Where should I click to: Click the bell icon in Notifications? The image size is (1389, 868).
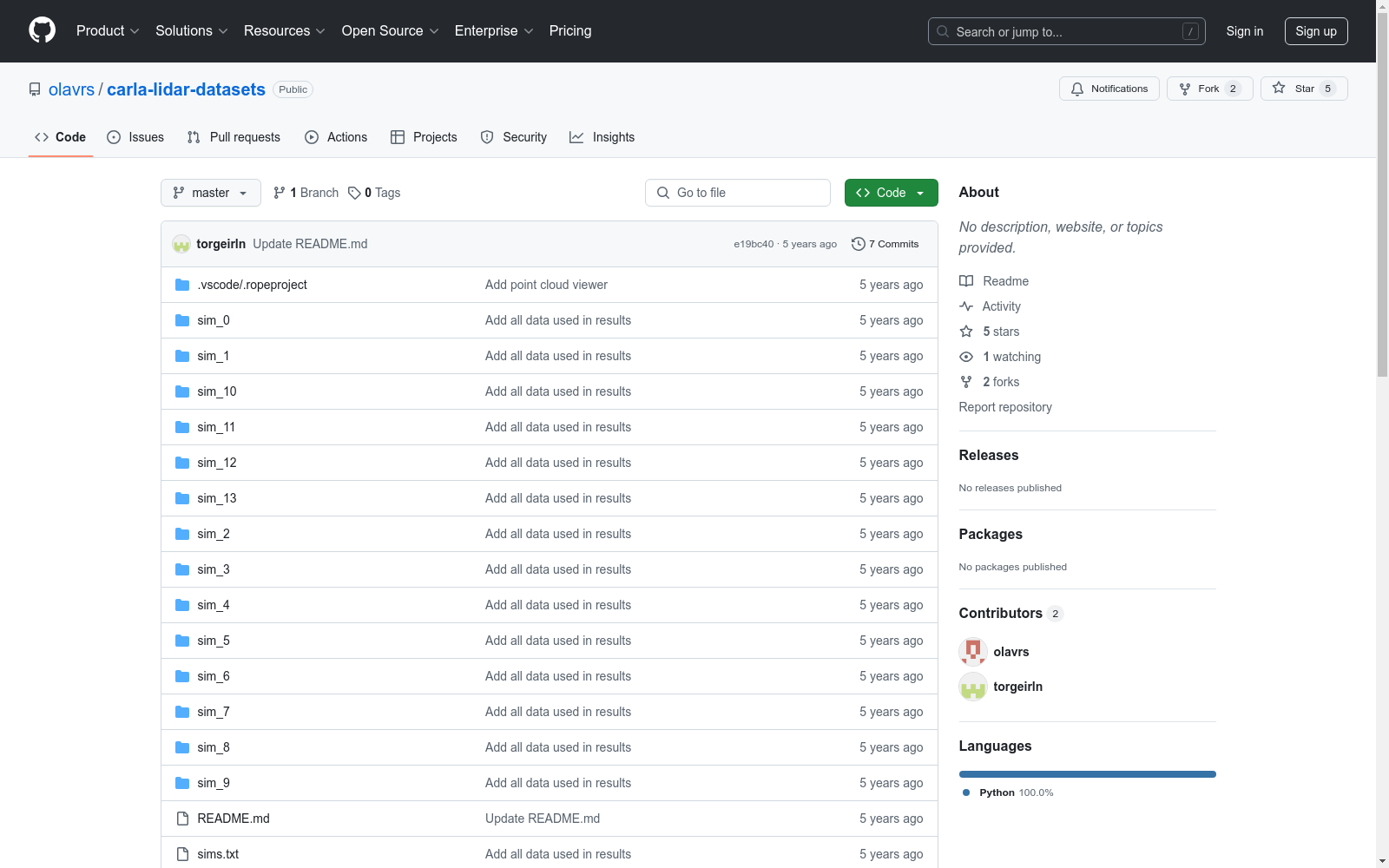[x=1077, y=89]
